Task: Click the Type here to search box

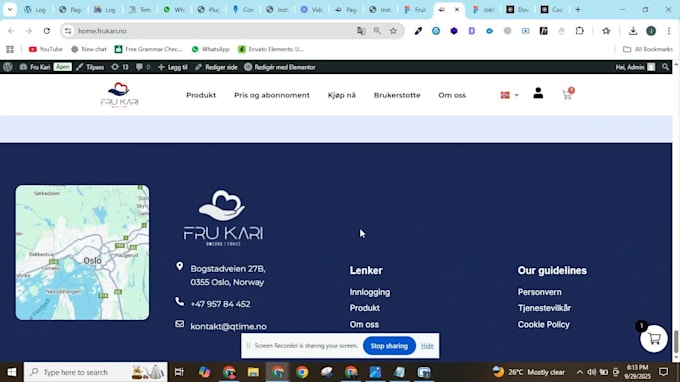Action: [x=95, y=372]
